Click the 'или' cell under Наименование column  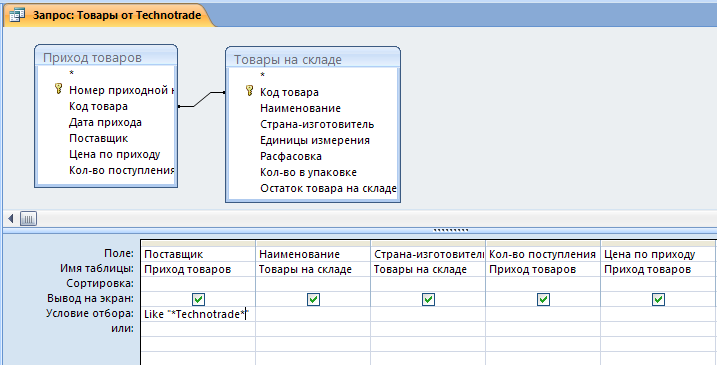click(313, 329)
